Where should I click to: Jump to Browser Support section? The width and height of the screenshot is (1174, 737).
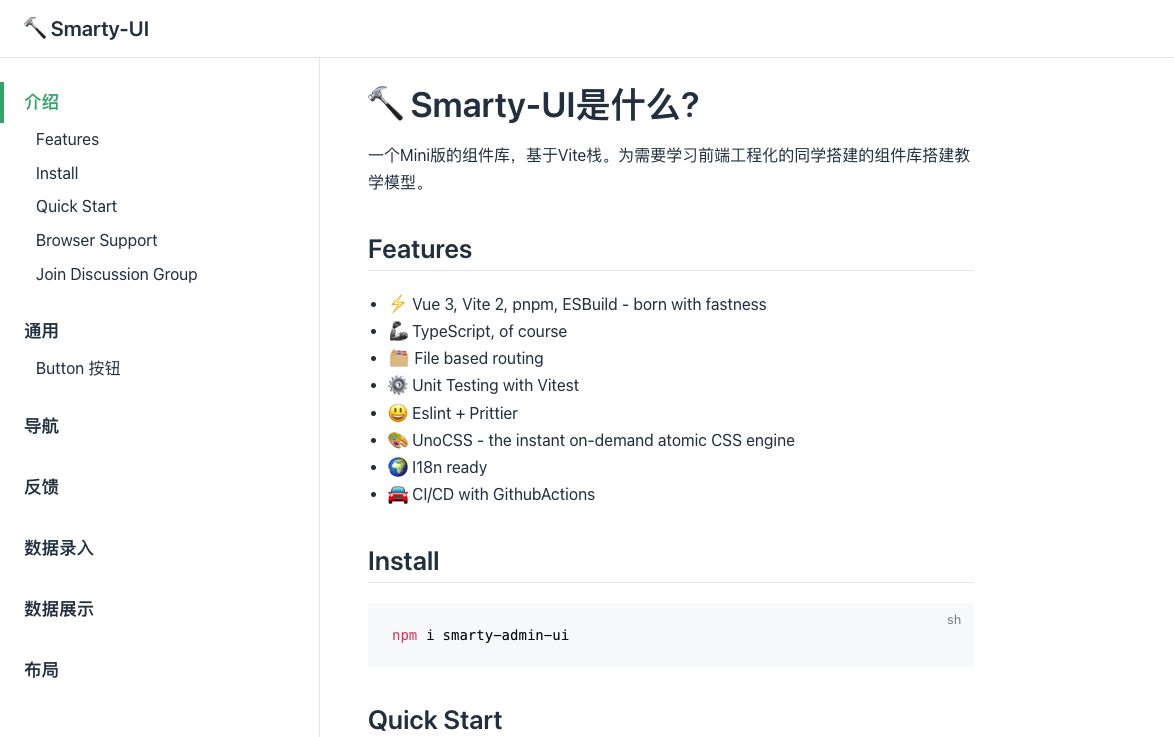[96, 240]
